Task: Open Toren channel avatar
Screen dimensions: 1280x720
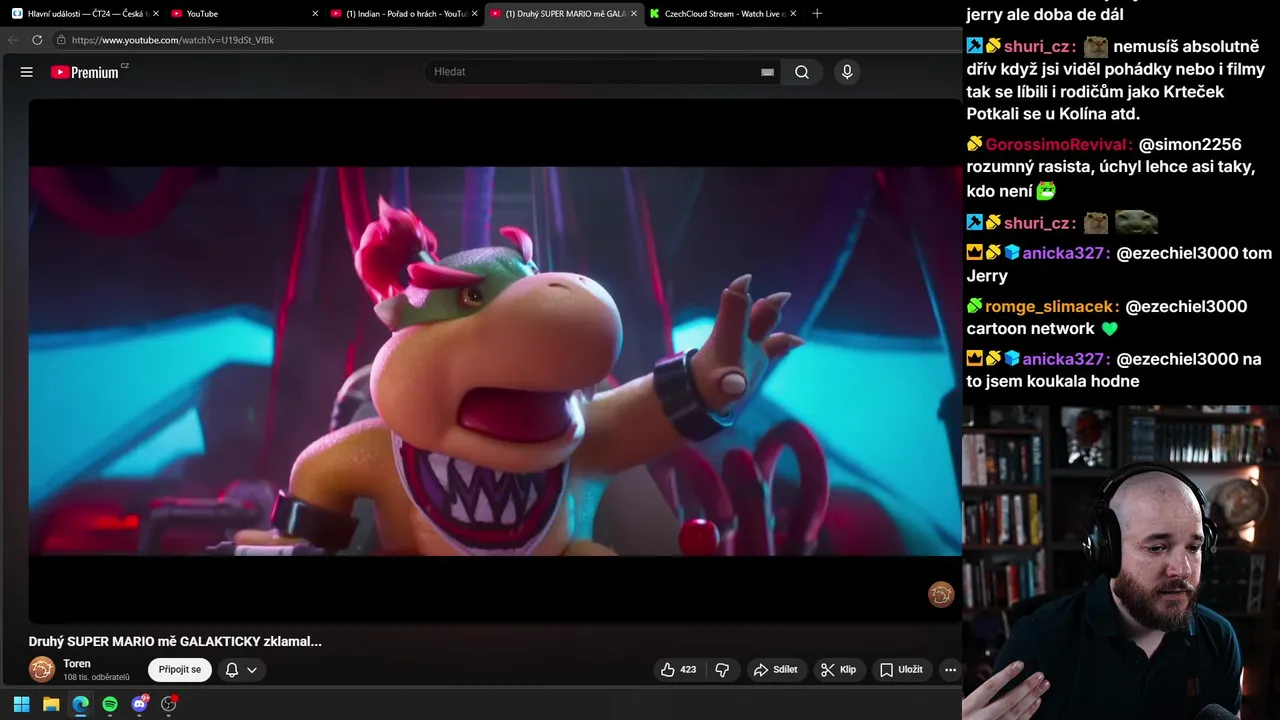Action: click(42, 669)
